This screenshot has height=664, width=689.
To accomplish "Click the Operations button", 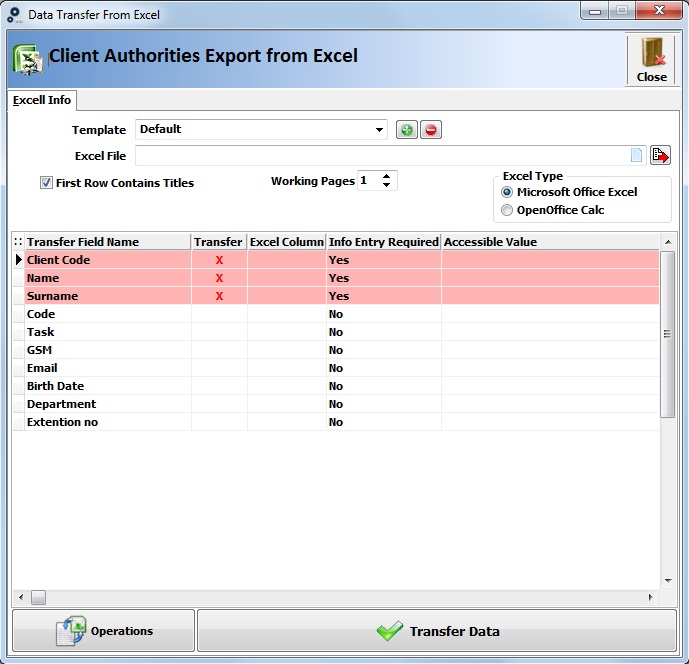I will tap(104, 631).
